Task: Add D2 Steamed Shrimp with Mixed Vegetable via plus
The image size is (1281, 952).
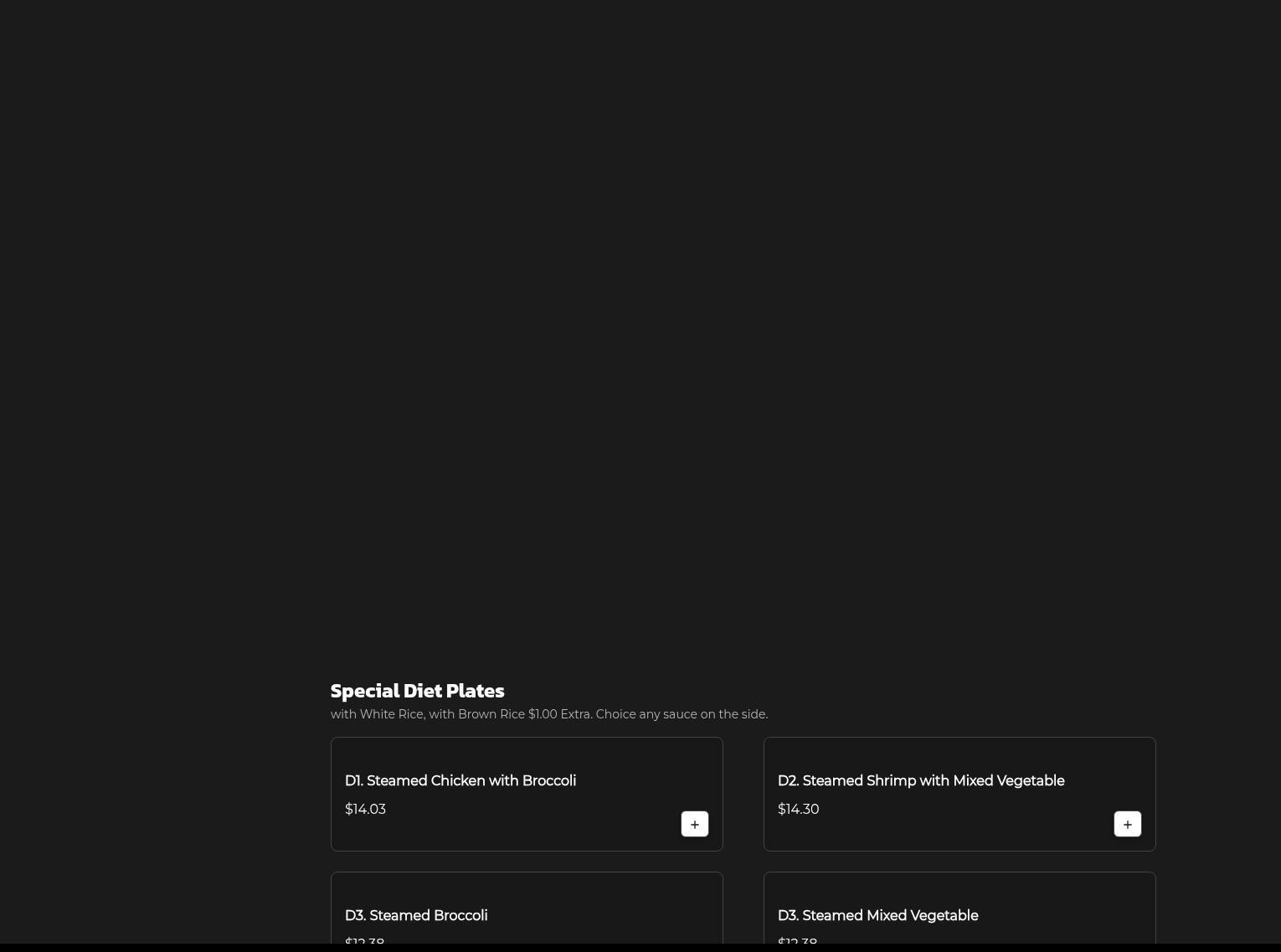Action: tap(1127, 824)
